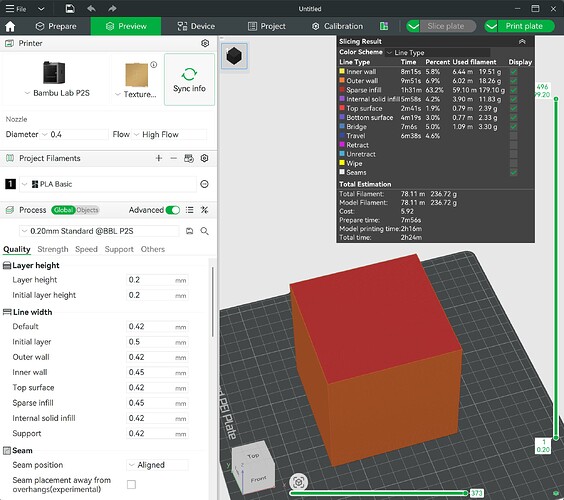Switch to the Project tab
The width and height of the screenshot is (564, 500).
[267, 26]
